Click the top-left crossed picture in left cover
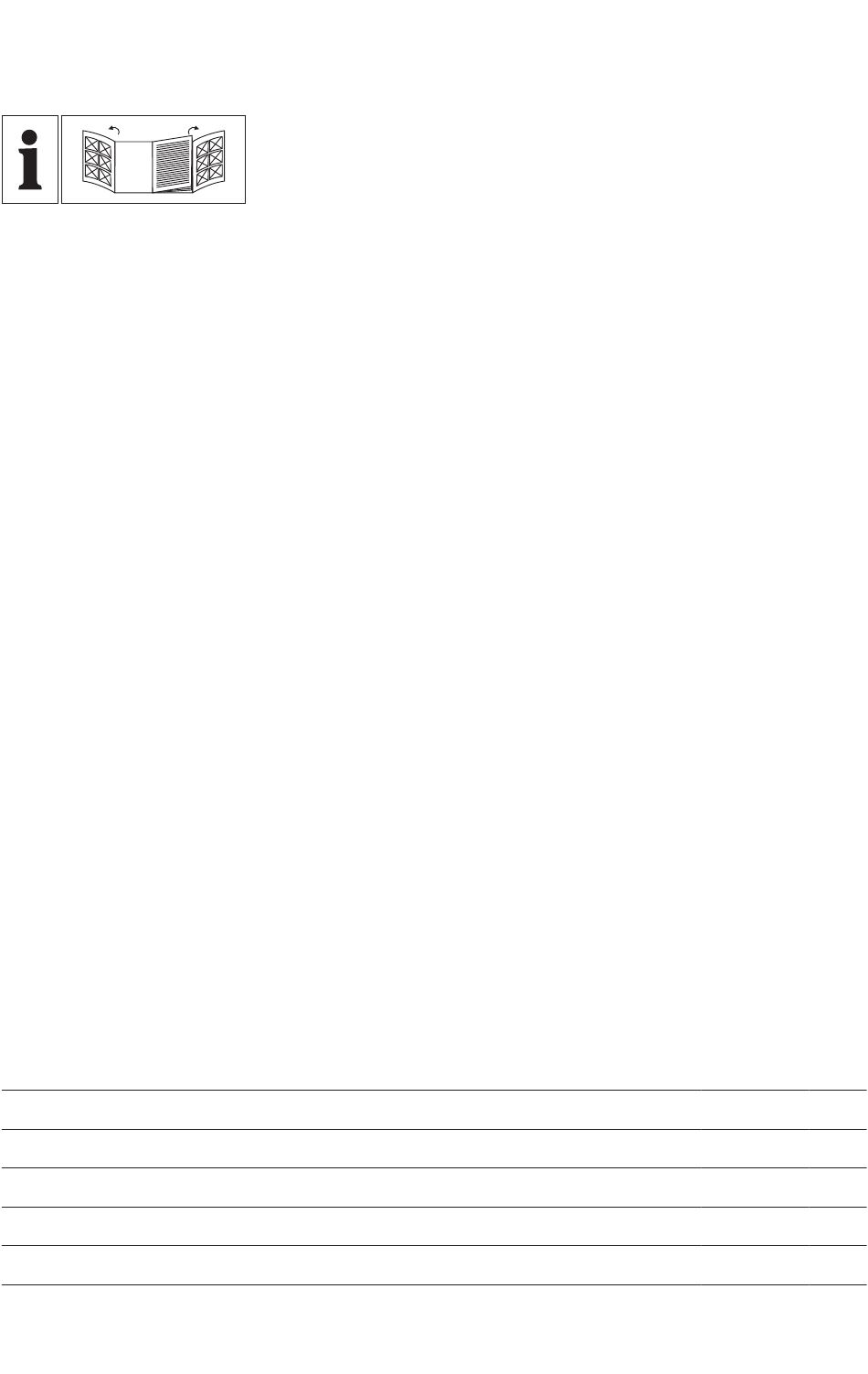Viewport: 868px width, 1374px height. pos(90,143)
